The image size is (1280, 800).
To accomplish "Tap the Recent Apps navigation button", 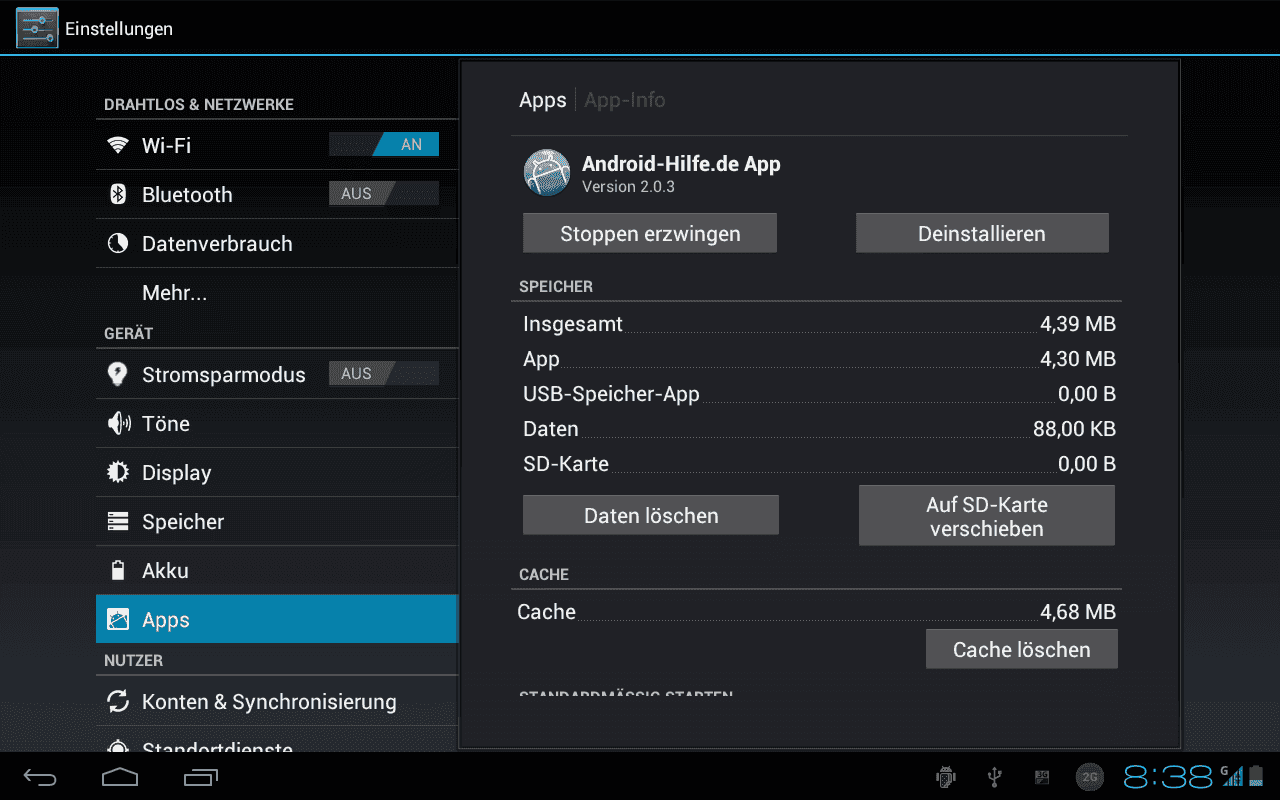I will (201, 777).
